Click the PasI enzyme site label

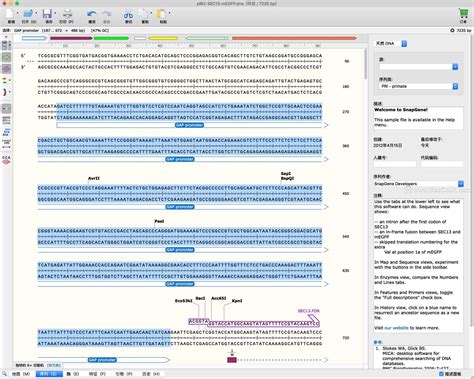pyautogui.click(x=159, y=221)
